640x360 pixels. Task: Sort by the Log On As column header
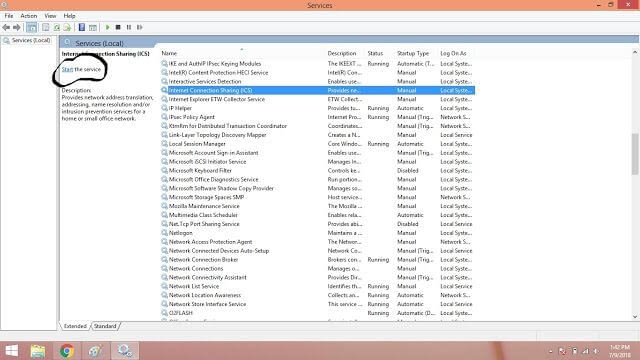pyautogui.click(x=456, y=53)
